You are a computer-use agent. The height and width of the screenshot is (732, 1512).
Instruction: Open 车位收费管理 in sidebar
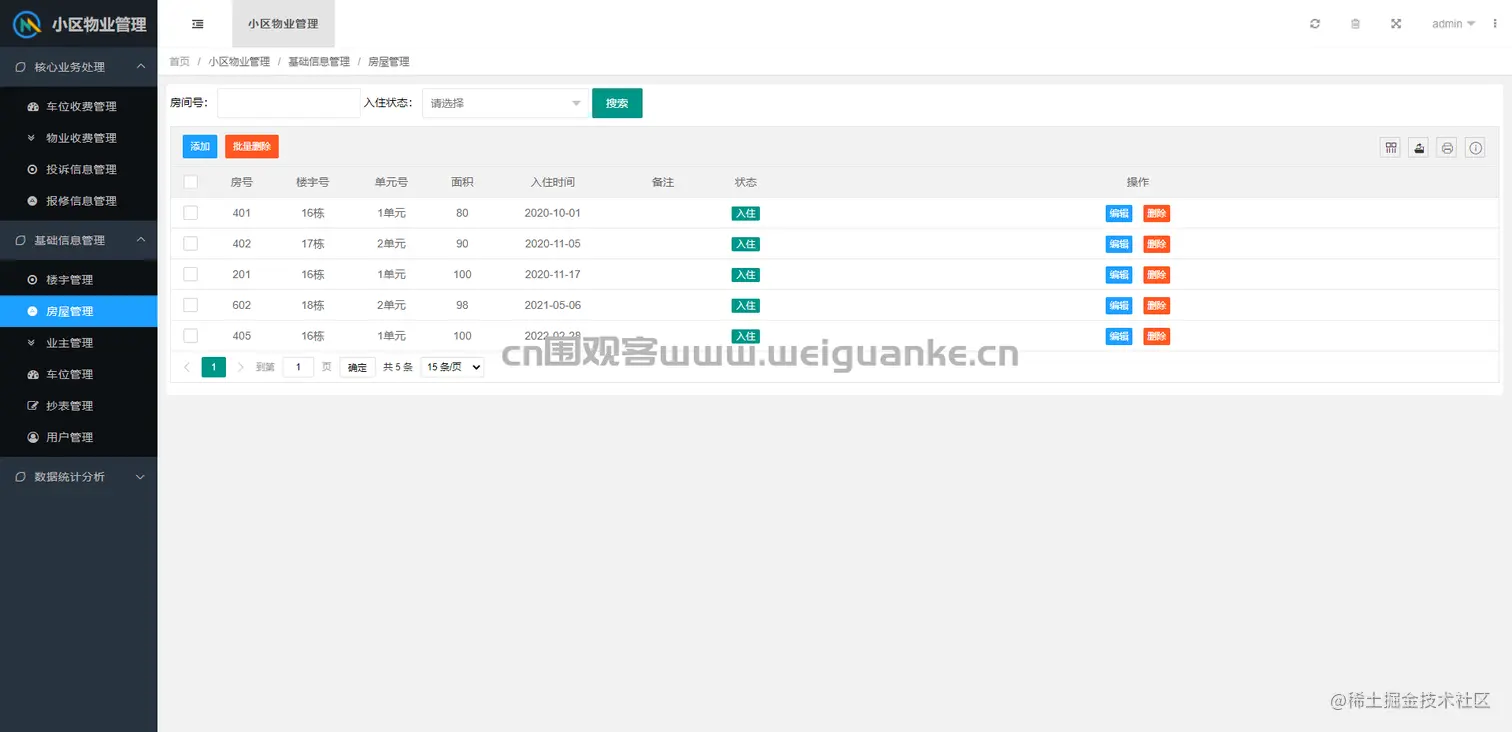[78, 107]
